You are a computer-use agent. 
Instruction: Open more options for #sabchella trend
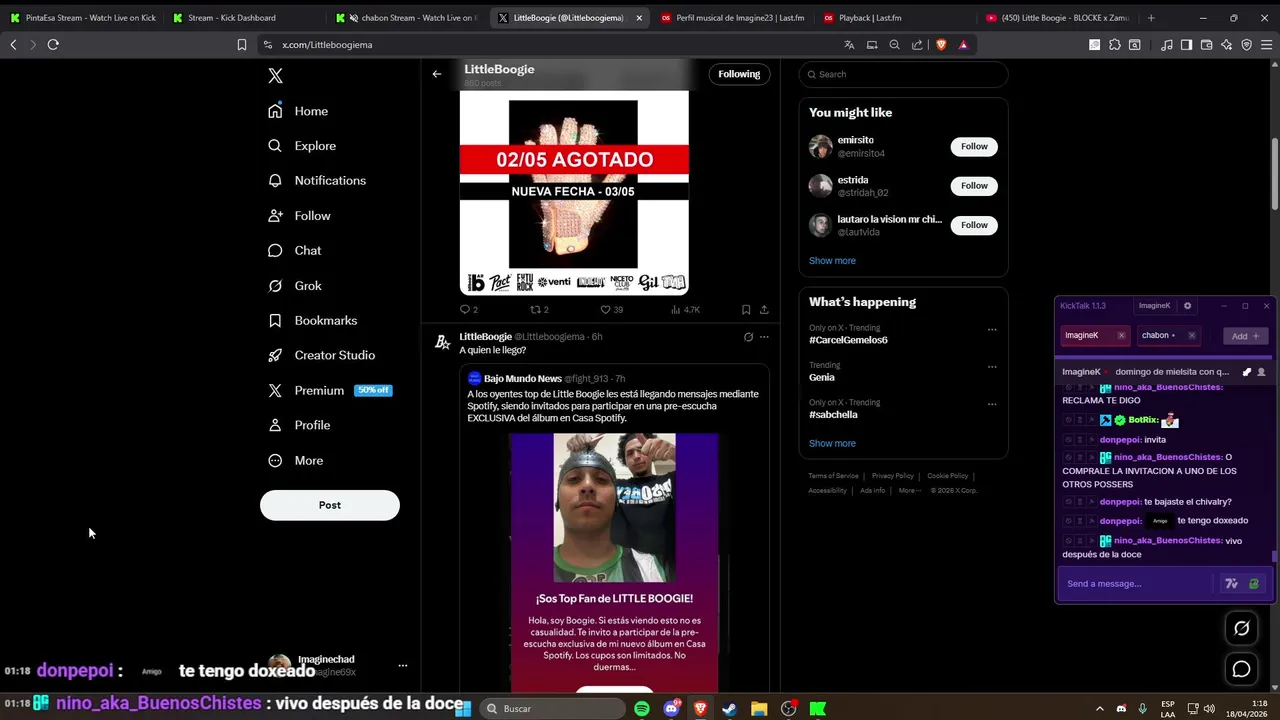[992, 404]
